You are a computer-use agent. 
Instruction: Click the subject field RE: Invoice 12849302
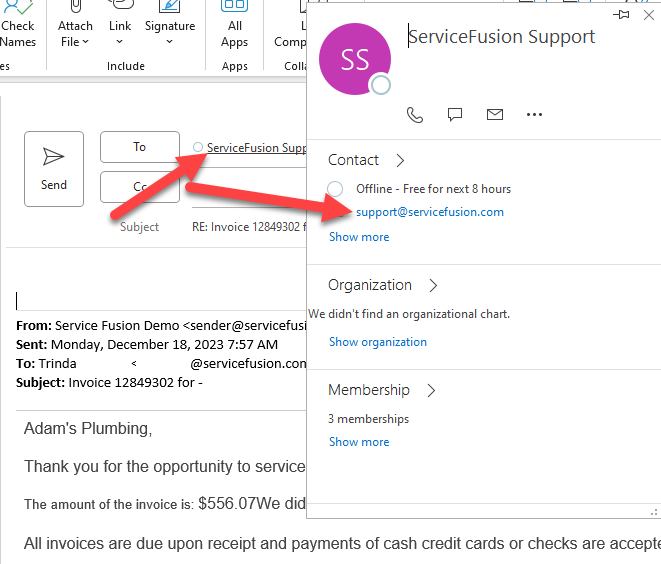pyautogui.click(x=249, y=227)
